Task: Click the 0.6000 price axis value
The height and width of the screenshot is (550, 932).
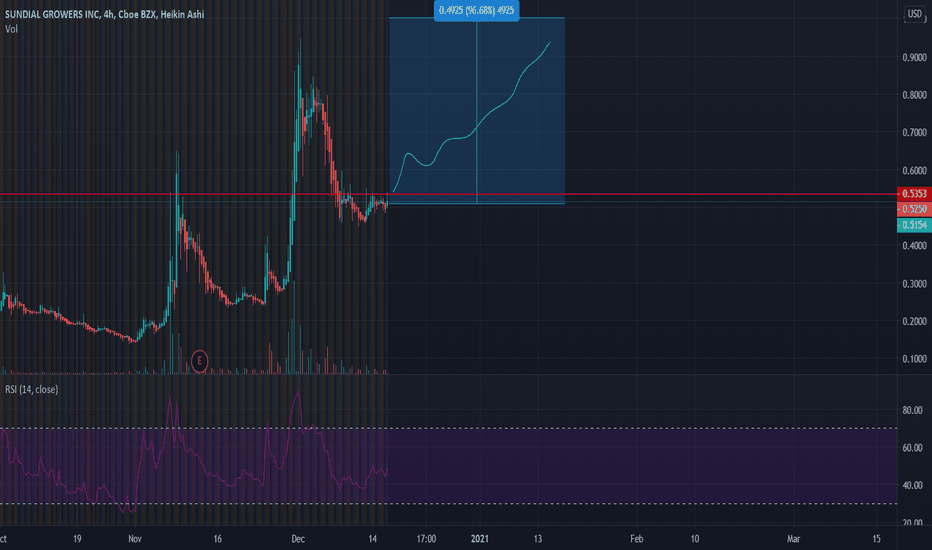Action: [x=914, y=171]
